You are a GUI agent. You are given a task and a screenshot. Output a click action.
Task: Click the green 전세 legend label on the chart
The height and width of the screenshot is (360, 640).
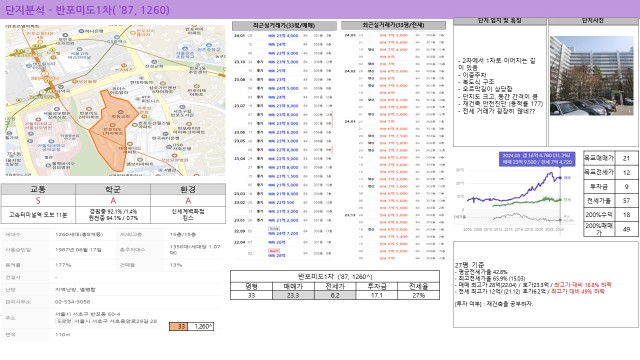(567, 200)
